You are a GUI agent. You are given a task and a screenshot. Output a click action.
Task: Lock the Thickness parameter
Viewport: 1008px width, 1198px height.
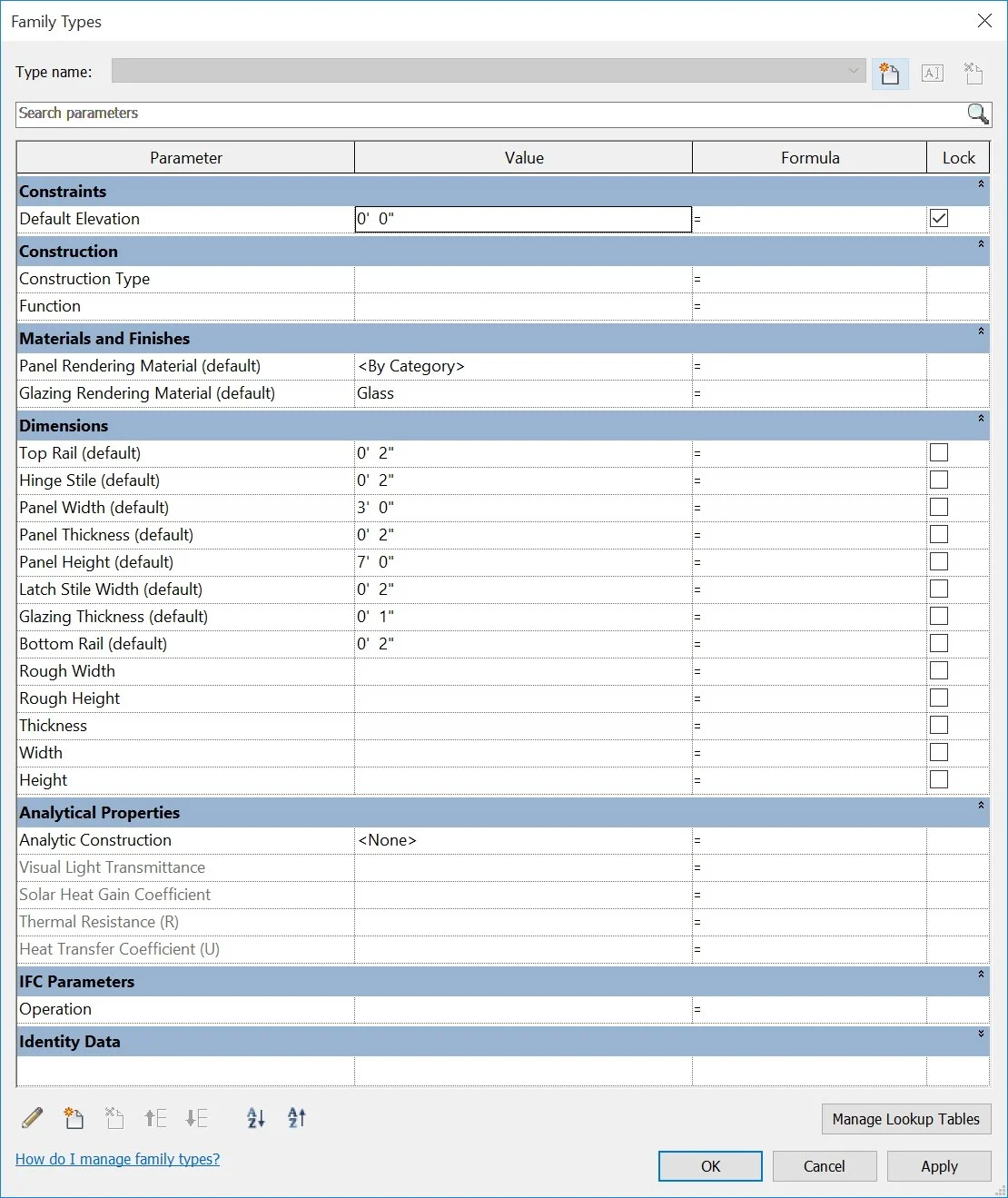939,725
